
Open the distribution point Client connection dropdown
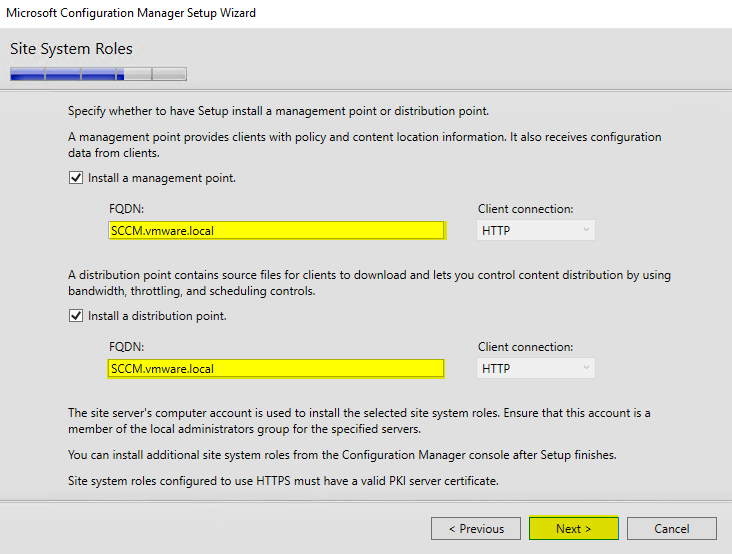(535, 368)
